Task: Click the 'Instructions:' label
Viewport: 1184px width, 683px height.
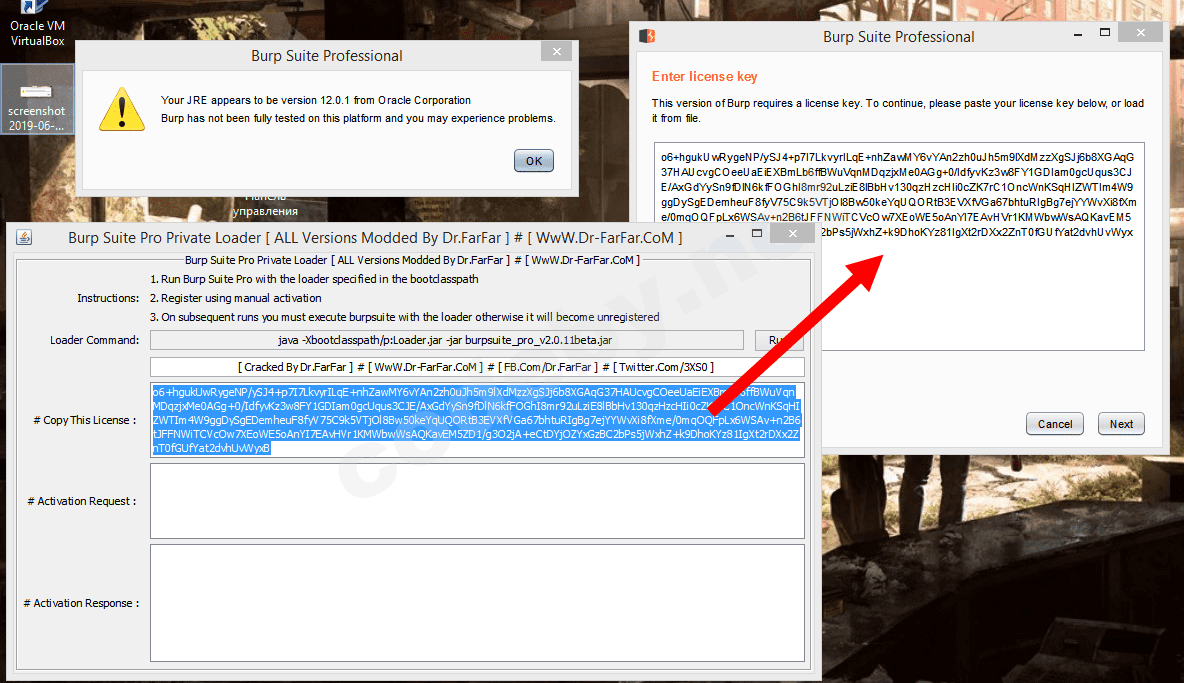Action: (x=108, y=298)
